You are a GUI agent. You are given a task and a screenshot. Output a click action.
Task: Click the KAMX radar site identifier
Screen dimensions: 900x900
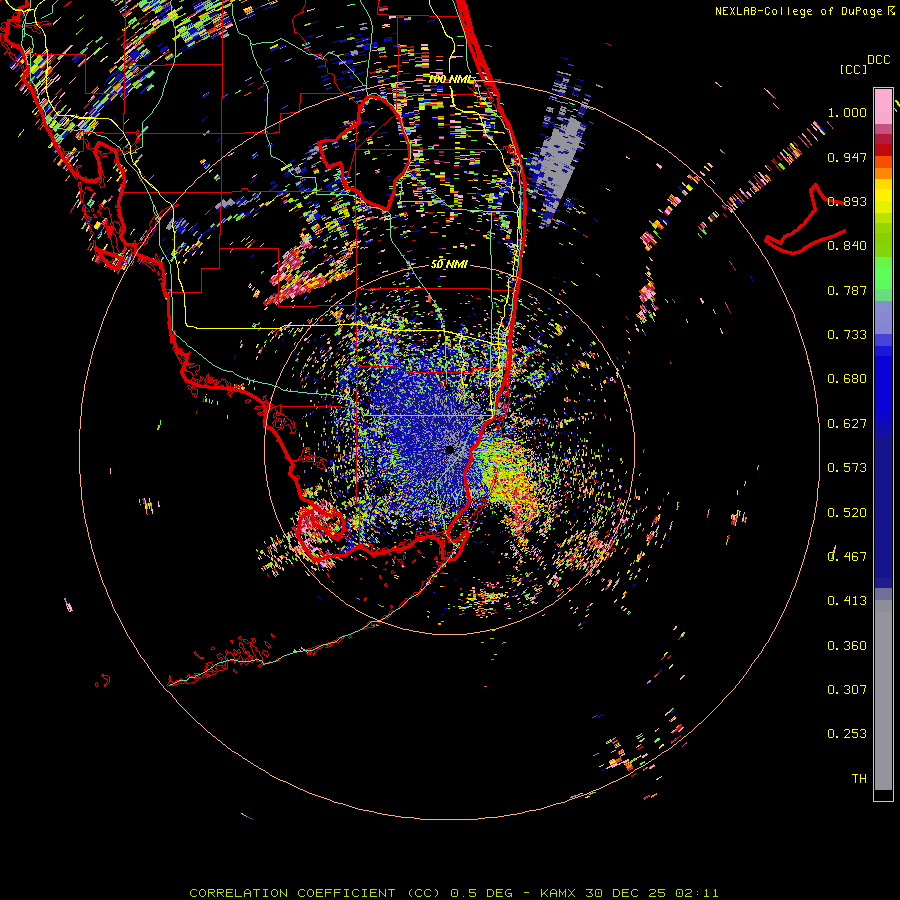coord(557,893)
